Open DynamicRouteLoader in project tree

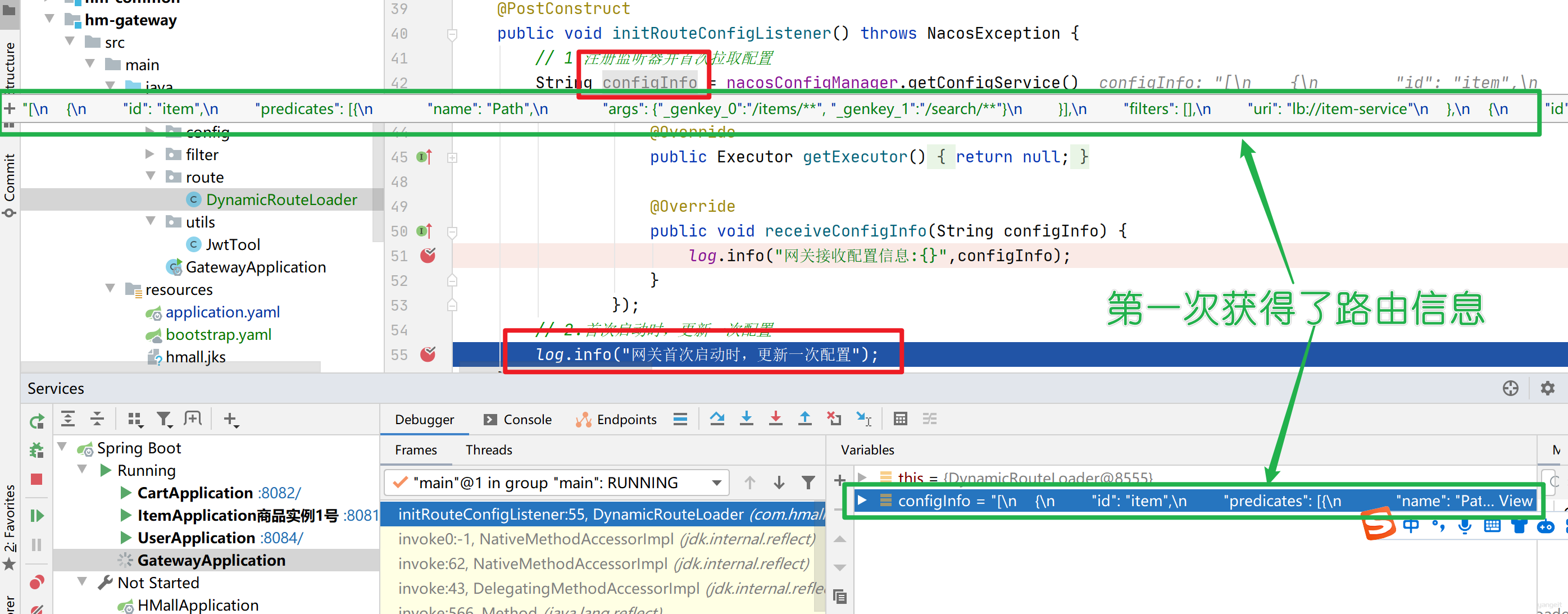click(x=281, y=199)
